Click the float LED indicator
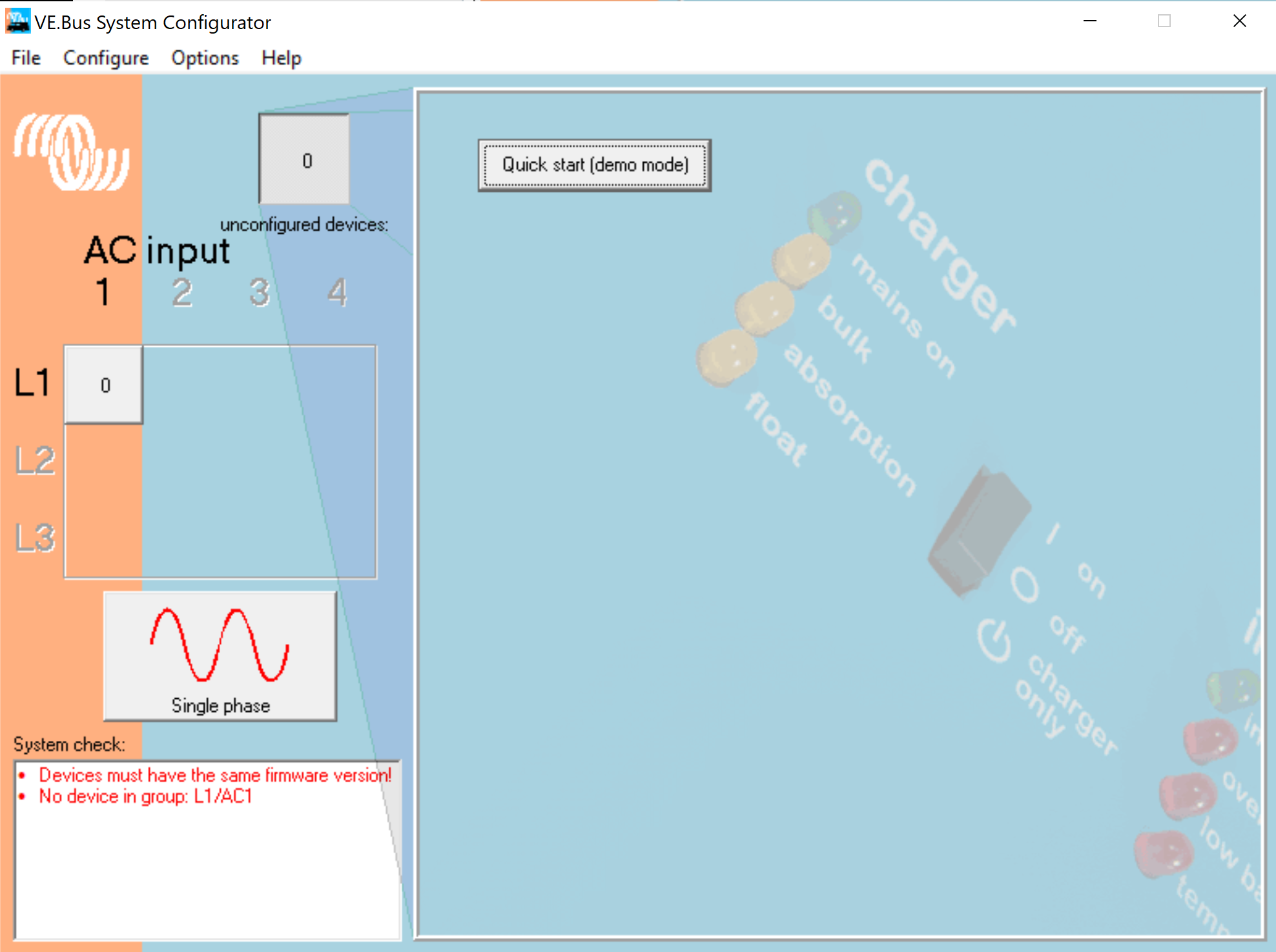1276x952 pixels. pos(727,357)
